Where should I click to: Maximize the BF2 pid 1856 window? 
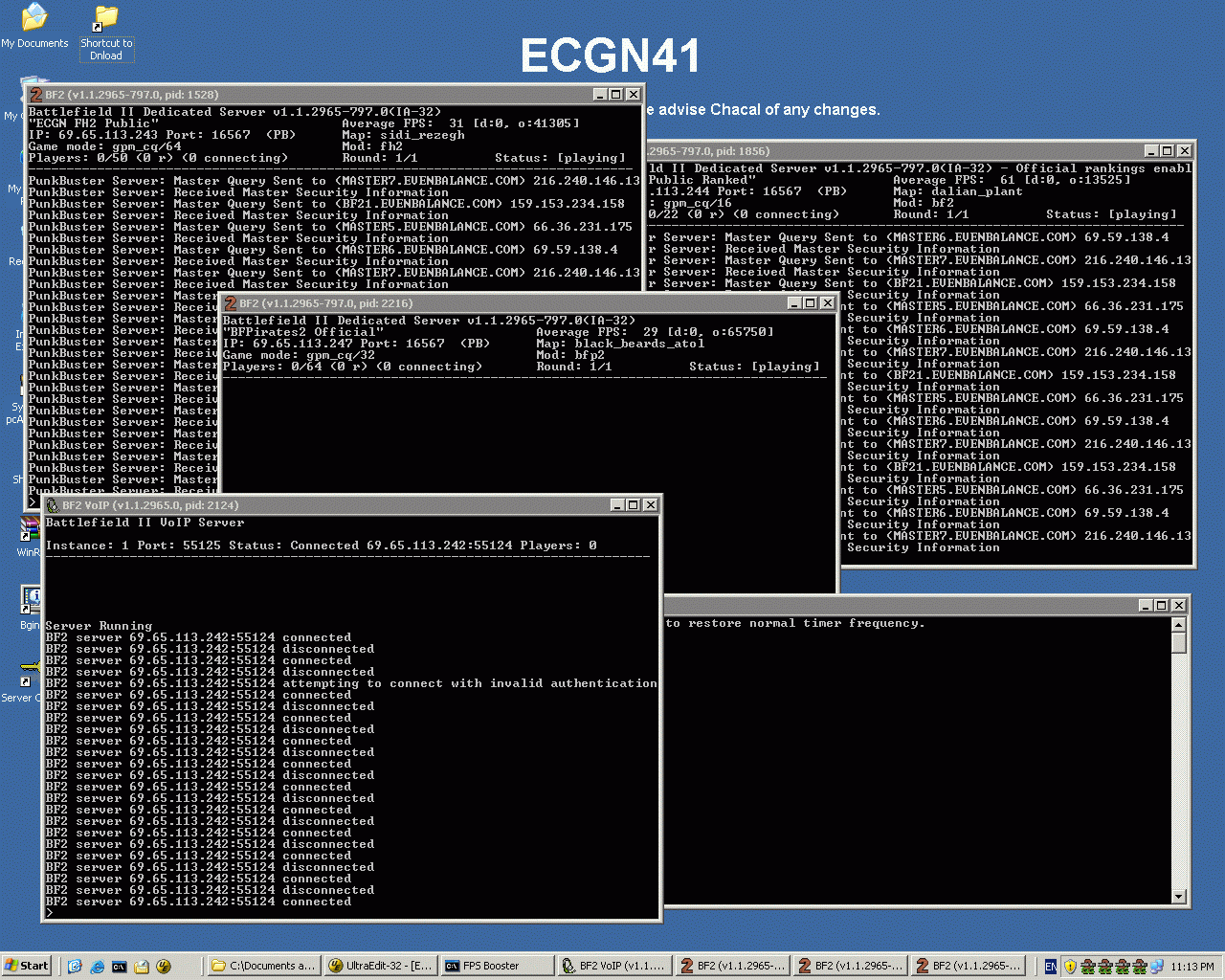point(1167,151)
